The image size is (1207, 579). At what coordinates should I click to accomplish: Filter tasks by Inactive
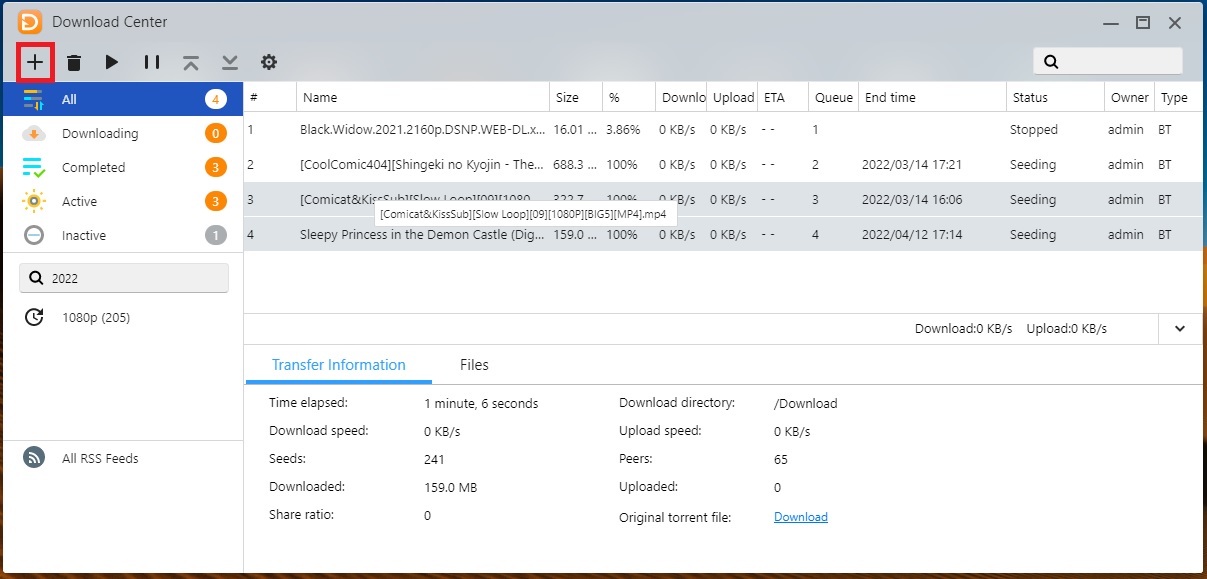tap(122, 235)
